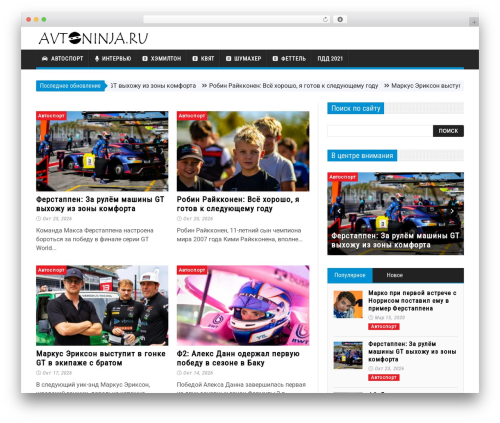
Task: Click the clock date under Ферстаппен grid headline
Action: click(54, 219)
